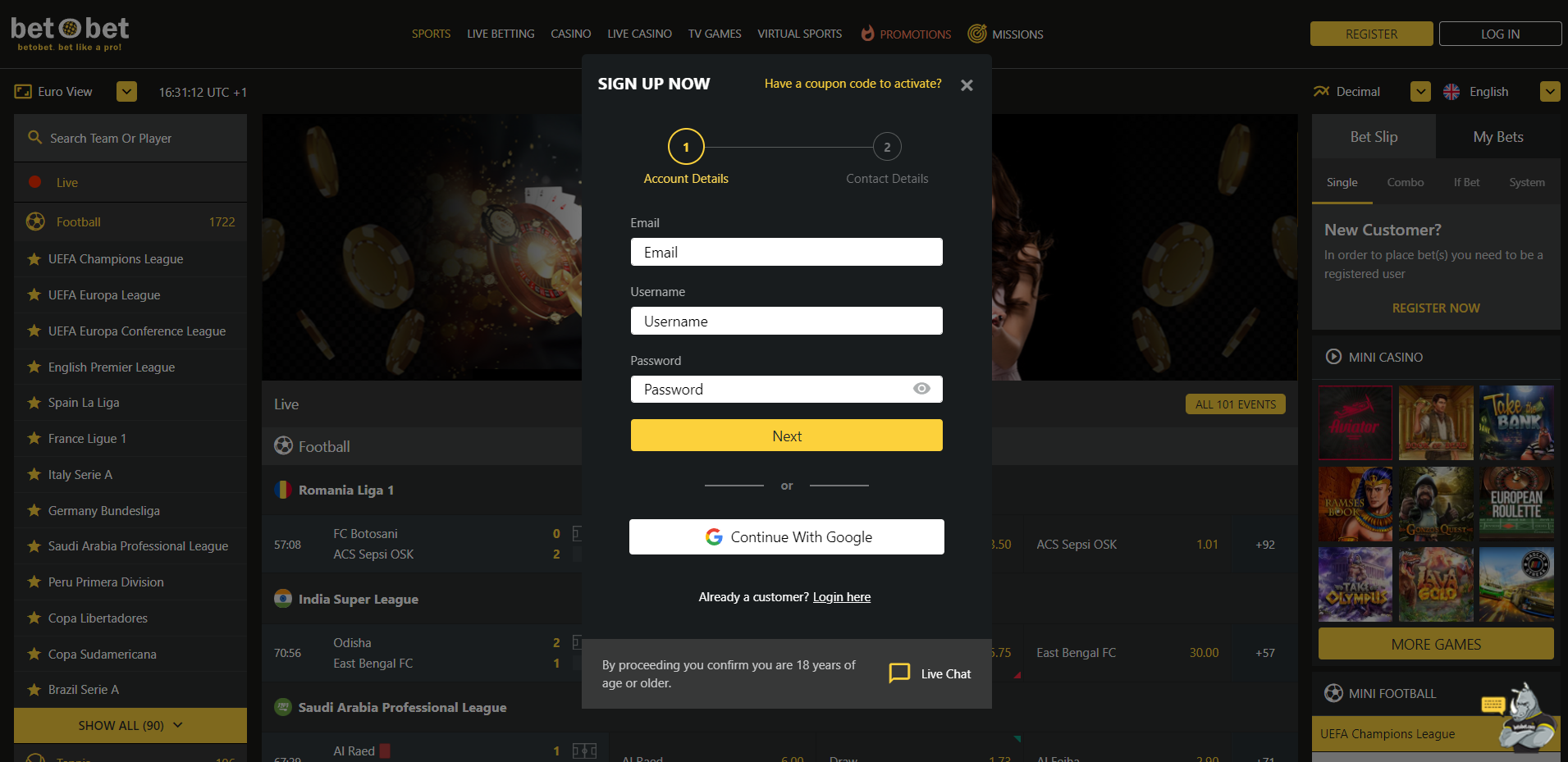Switch to the My Bets tab
The image size is (1568, 762).
pos(1497,137)
